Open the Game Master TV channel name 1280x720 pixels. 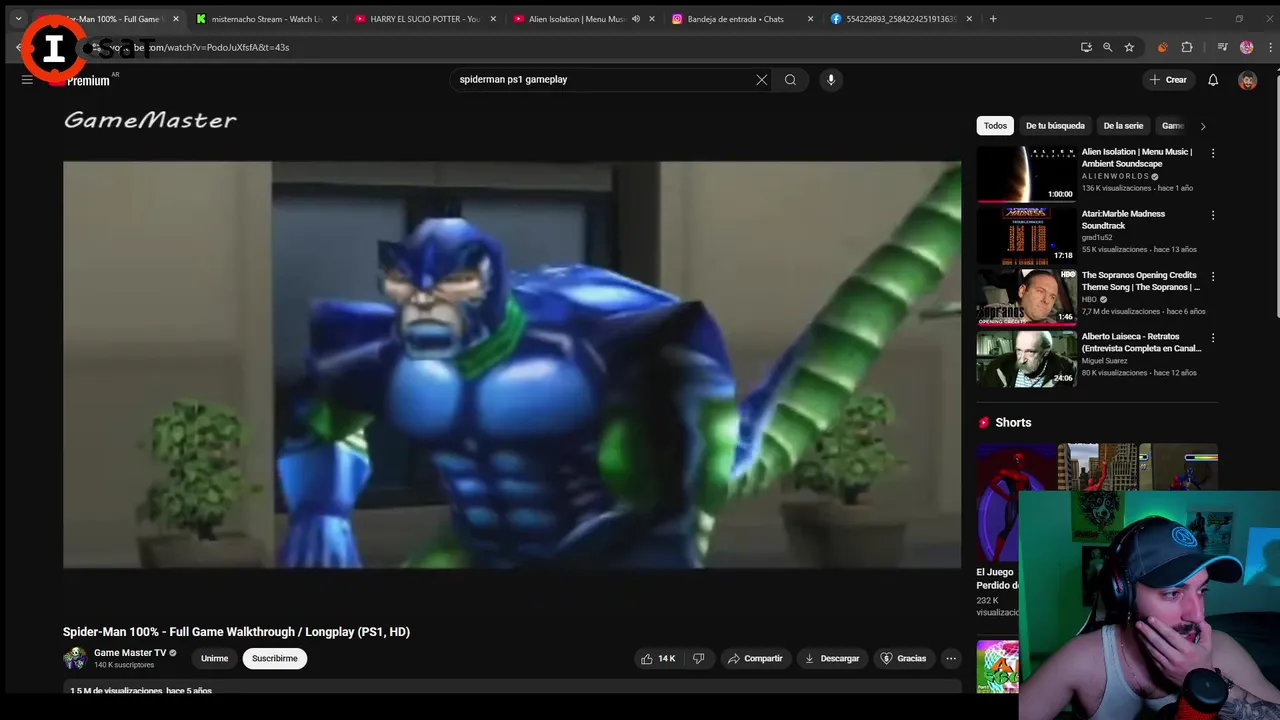click(130, 653)
